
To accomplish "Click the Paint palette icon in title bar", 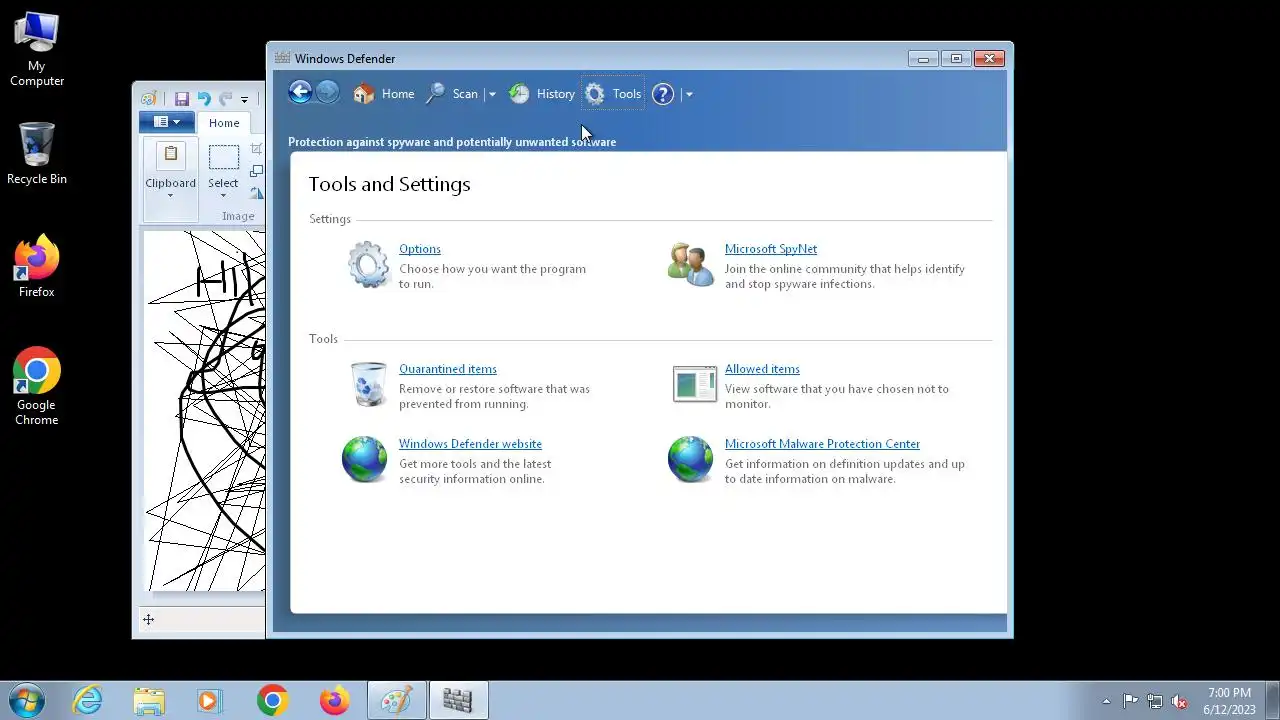I will [x=149, y=99].
